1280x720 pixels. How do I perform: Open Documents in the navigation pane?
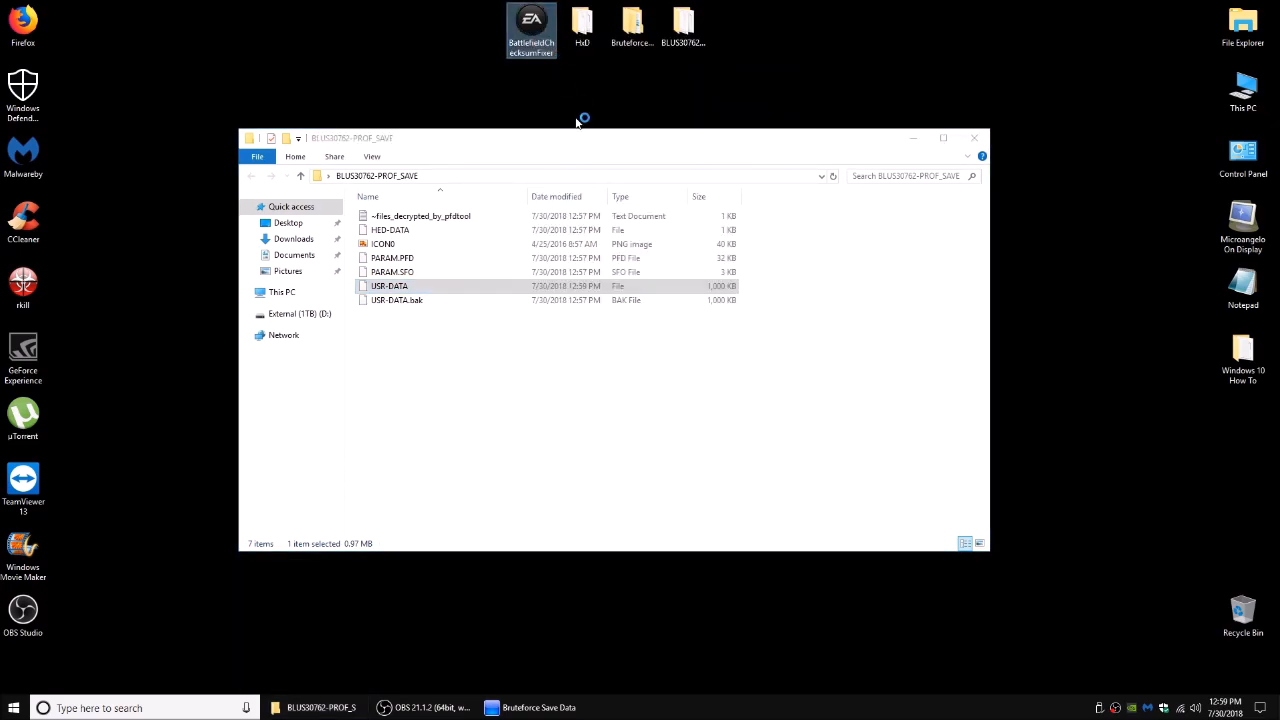pos(294,255)
